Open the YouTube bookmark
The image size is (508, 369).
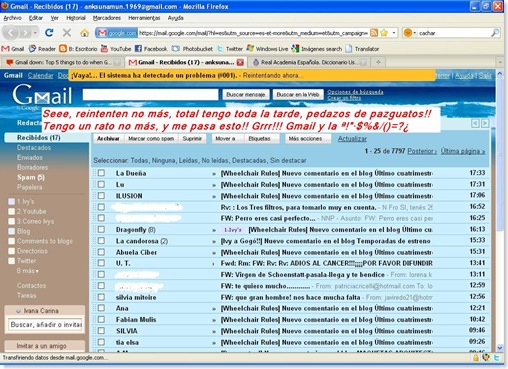[116, 49]
